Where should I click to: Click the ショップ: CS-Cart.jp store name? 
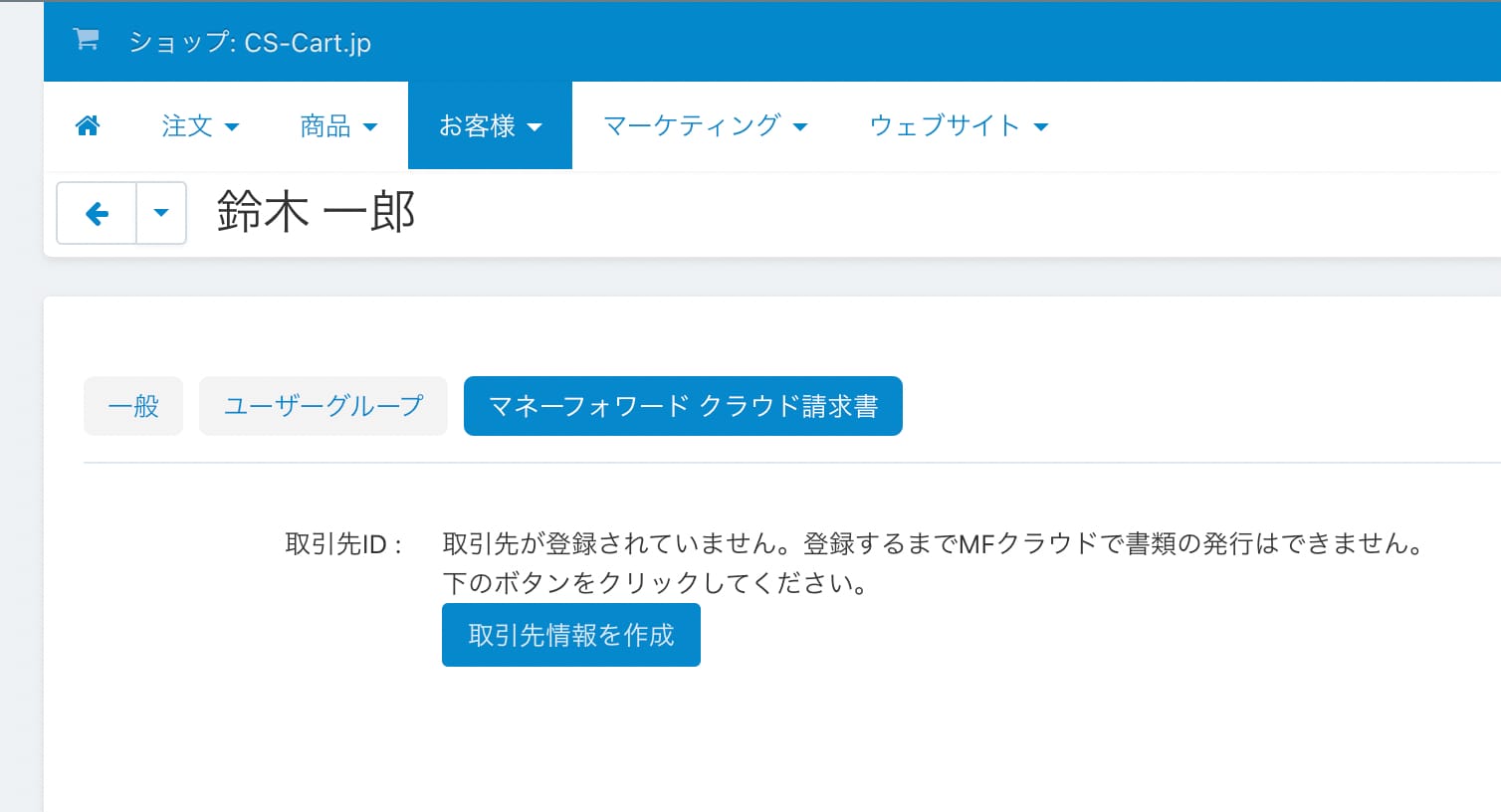coord(250,43)
